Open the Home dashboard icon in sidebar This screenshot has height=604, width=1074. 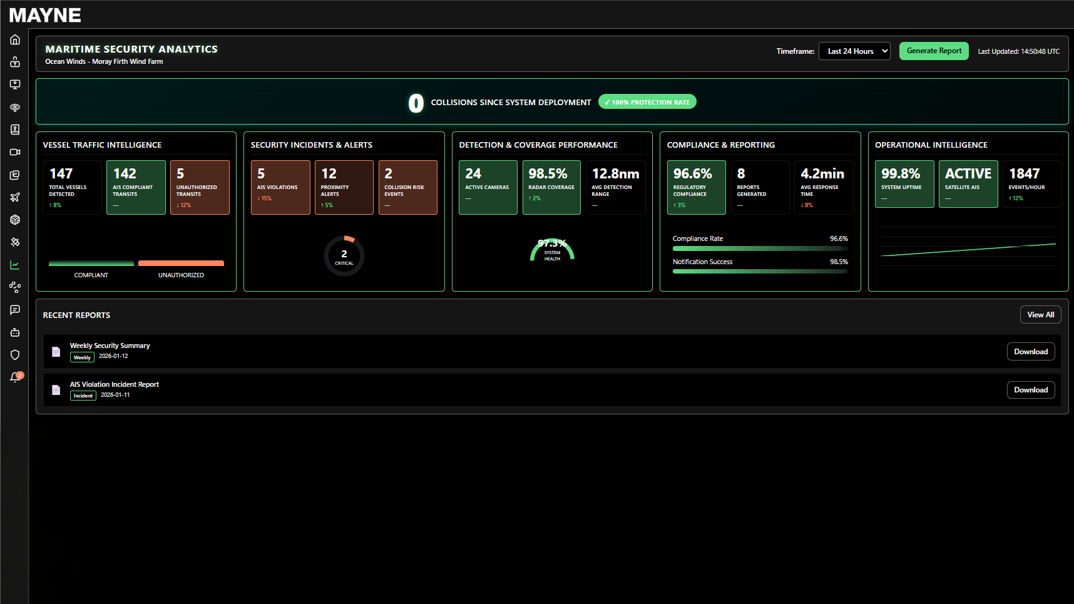point(14,39)
